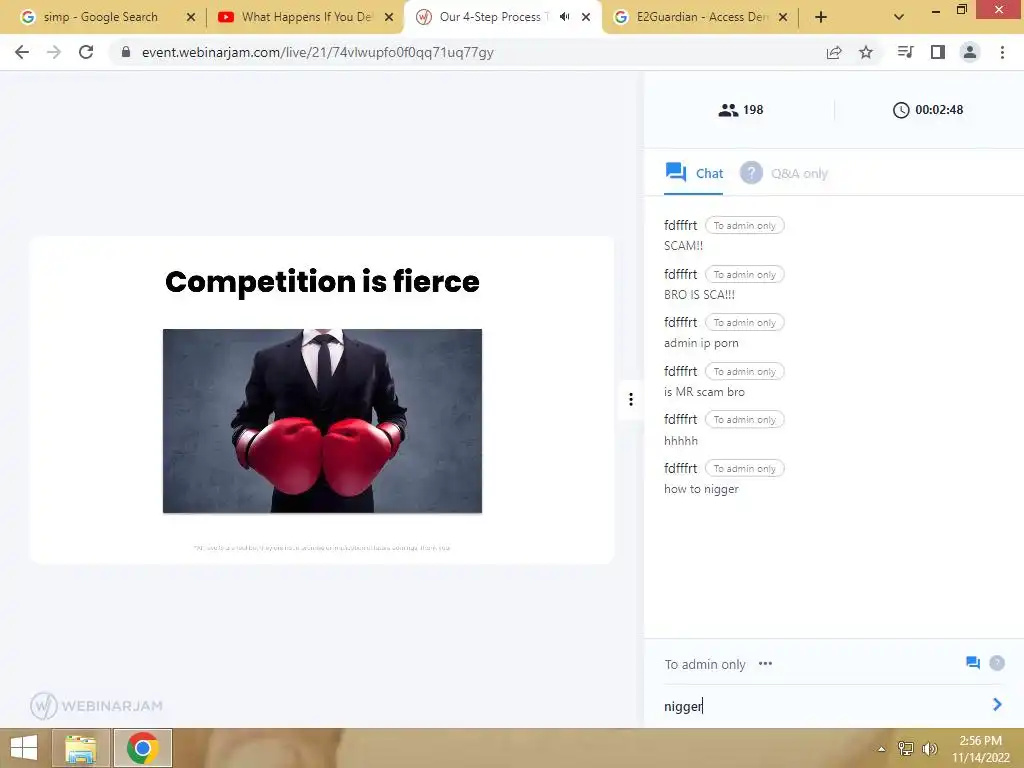This screenshot has width=1024, height=768.
Task: Share this page using the share icon
Action: [x=833, y=52]
